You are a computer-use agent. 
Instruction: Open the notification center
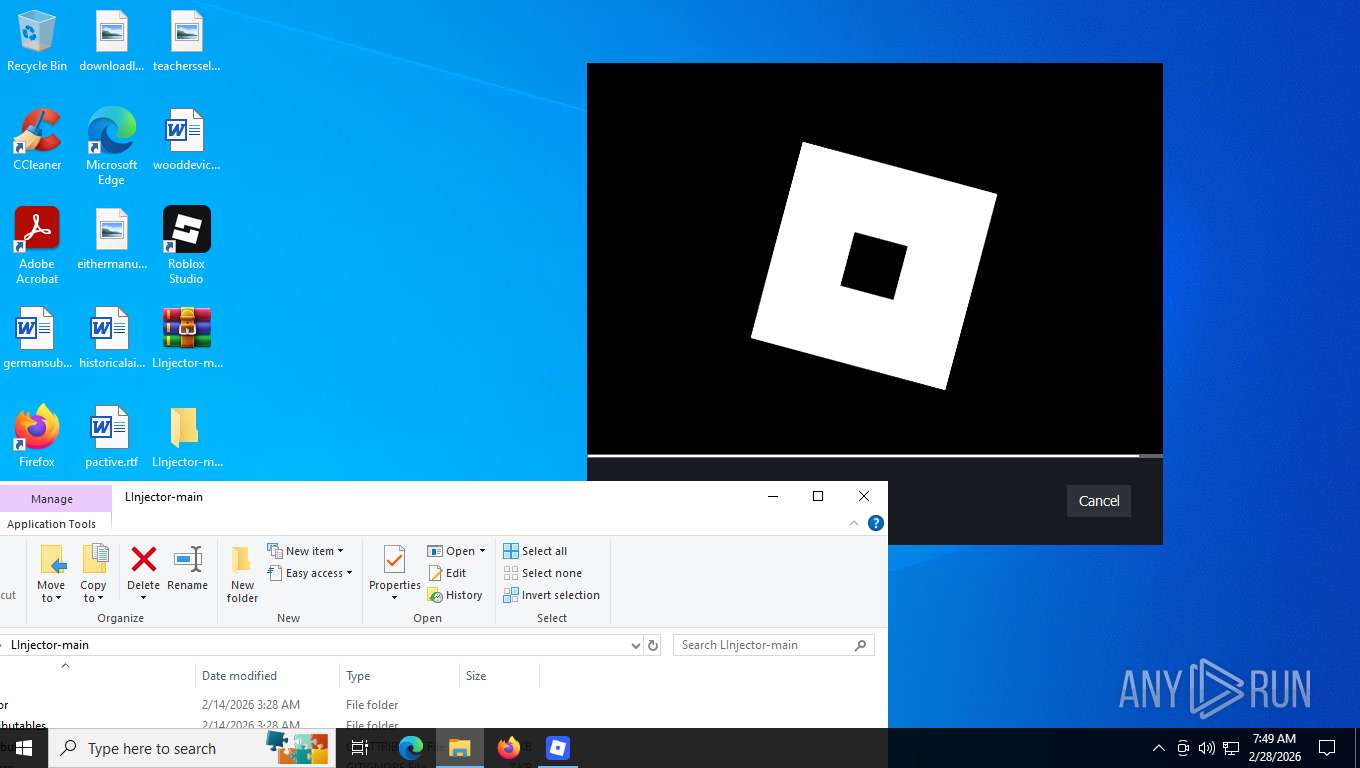(1327, 748)
